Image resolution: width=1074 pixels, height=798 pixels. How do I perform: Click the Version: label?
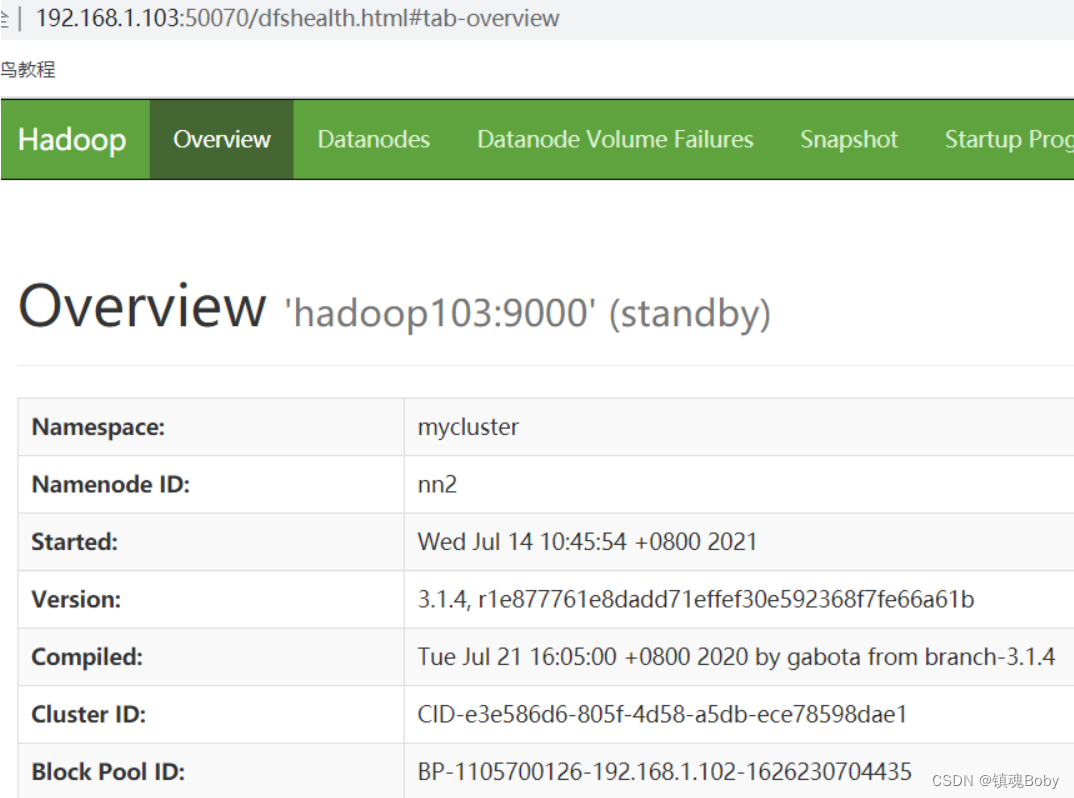76,599
